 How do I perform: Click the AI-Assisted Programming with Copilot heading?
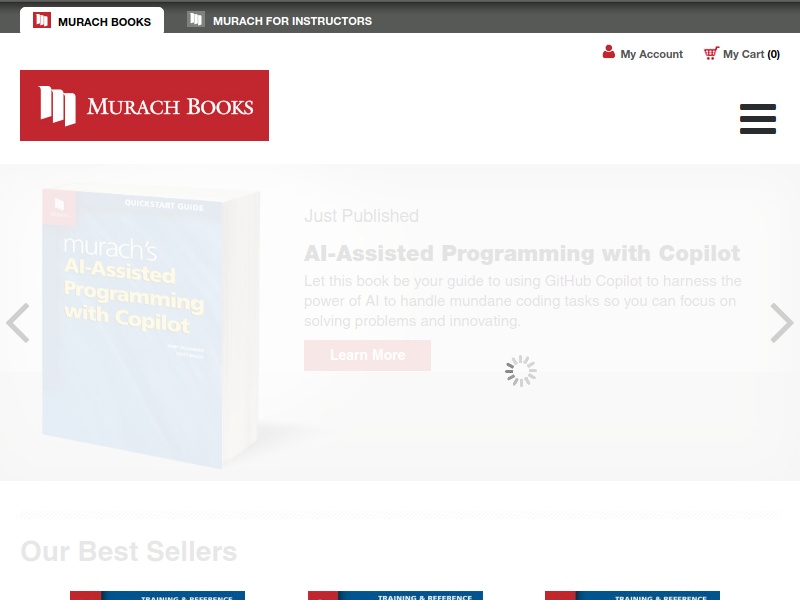522,253
